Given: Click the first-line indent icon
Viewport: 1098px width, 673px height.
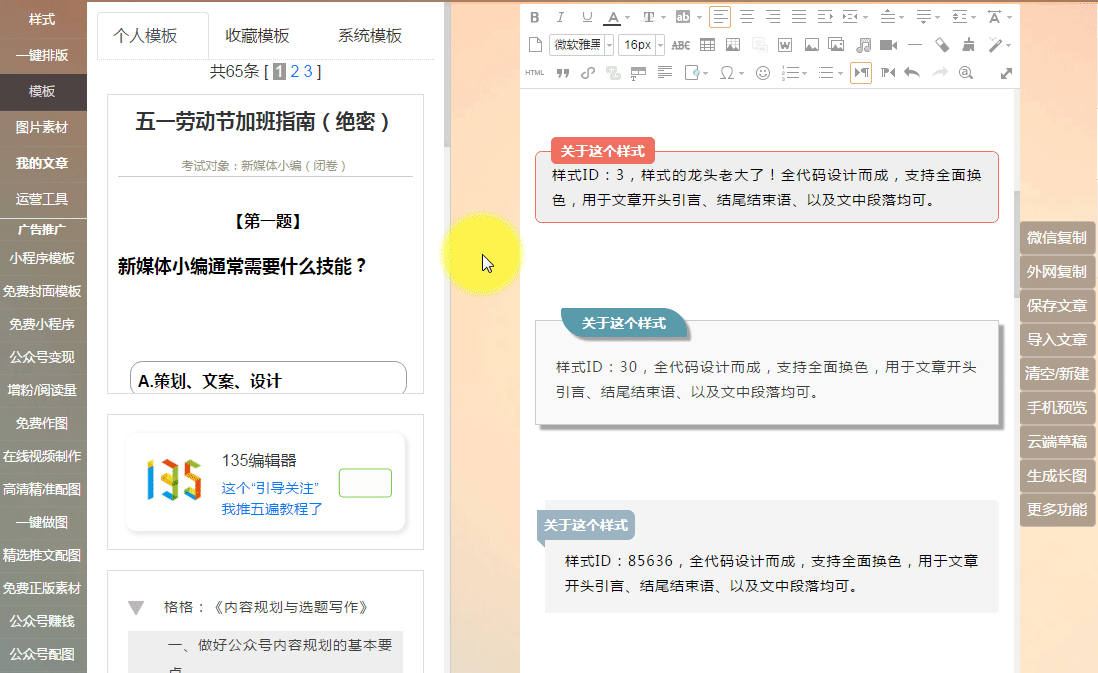Looking at the screenshot, I should coord(825,18).
